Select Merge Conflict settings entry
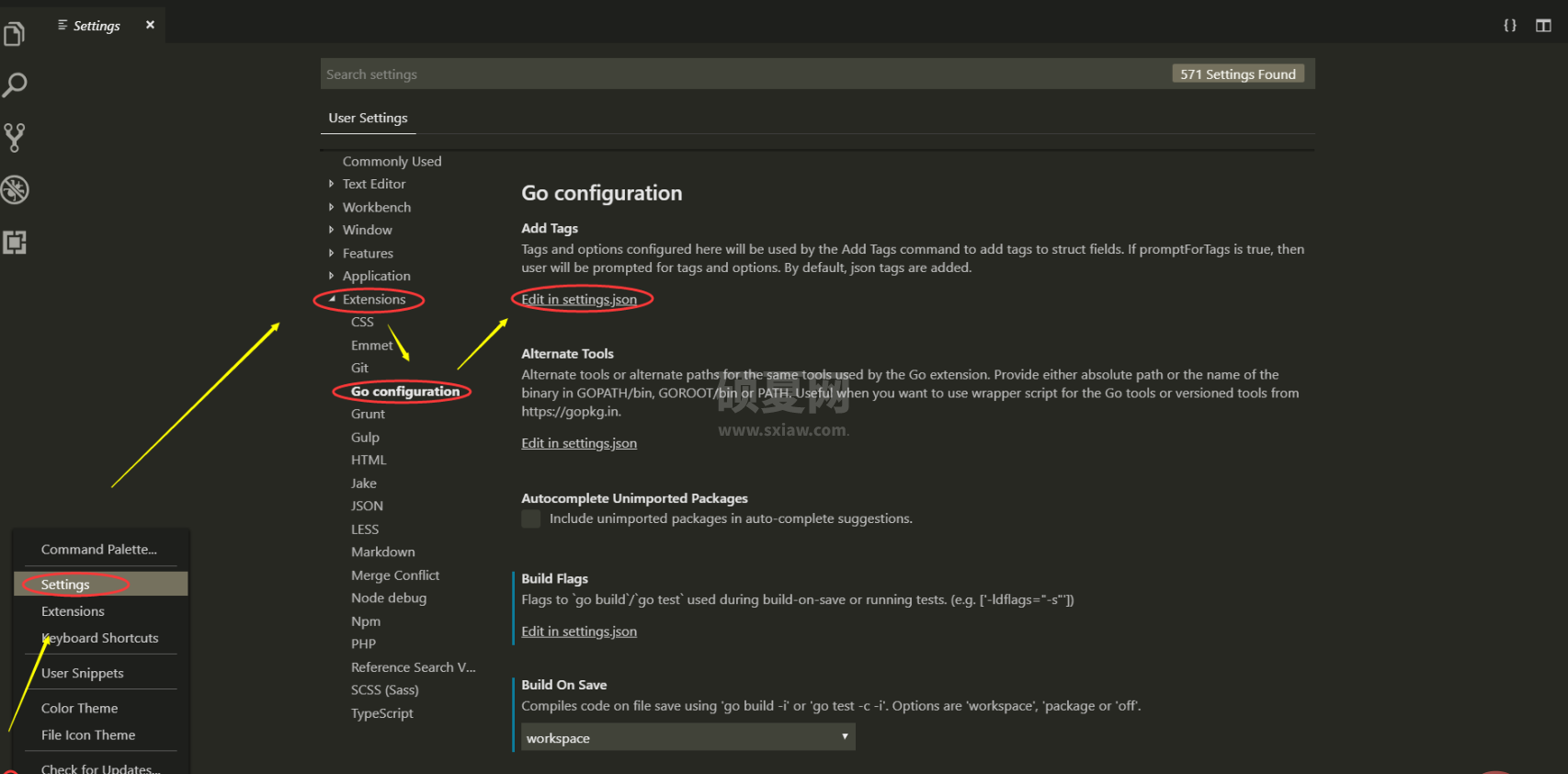 pyautogui.click(x=395, y=575)
